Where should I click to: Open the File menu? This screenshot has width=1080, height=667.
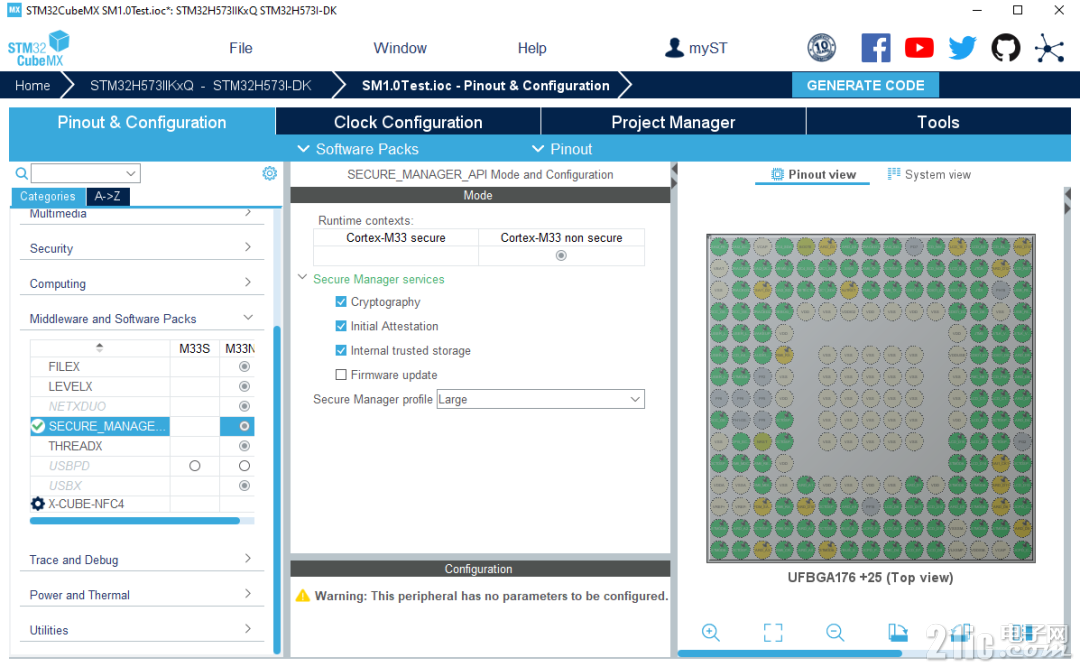coord(240,48)
